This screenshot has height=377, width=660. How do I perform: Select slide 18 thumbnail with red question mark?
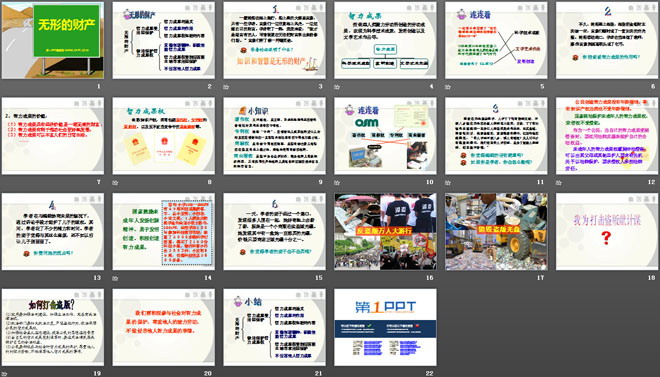[607, 231]
